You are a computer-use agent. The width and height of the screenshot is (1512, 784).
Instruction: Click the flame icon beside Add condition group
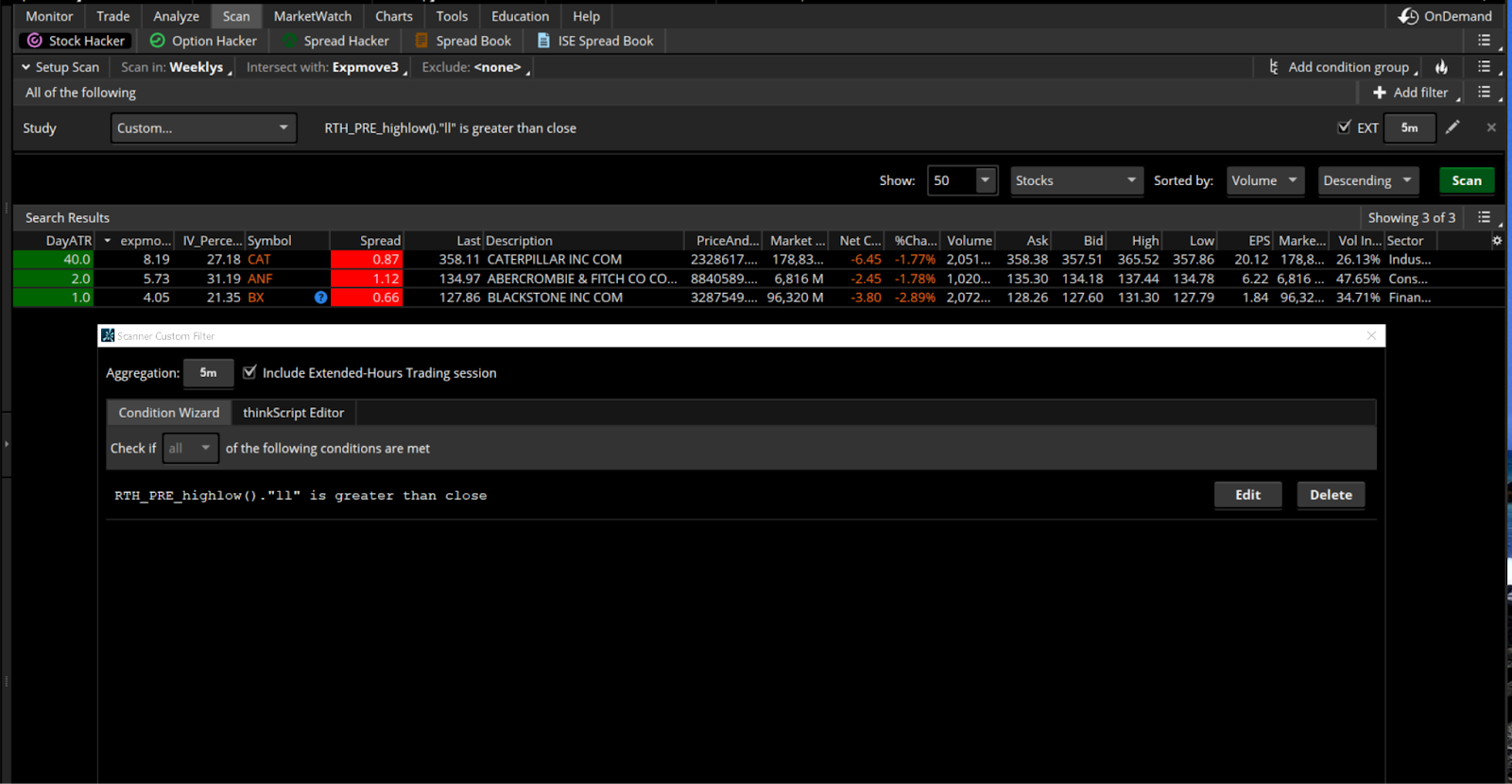(x=1441, y=67)
